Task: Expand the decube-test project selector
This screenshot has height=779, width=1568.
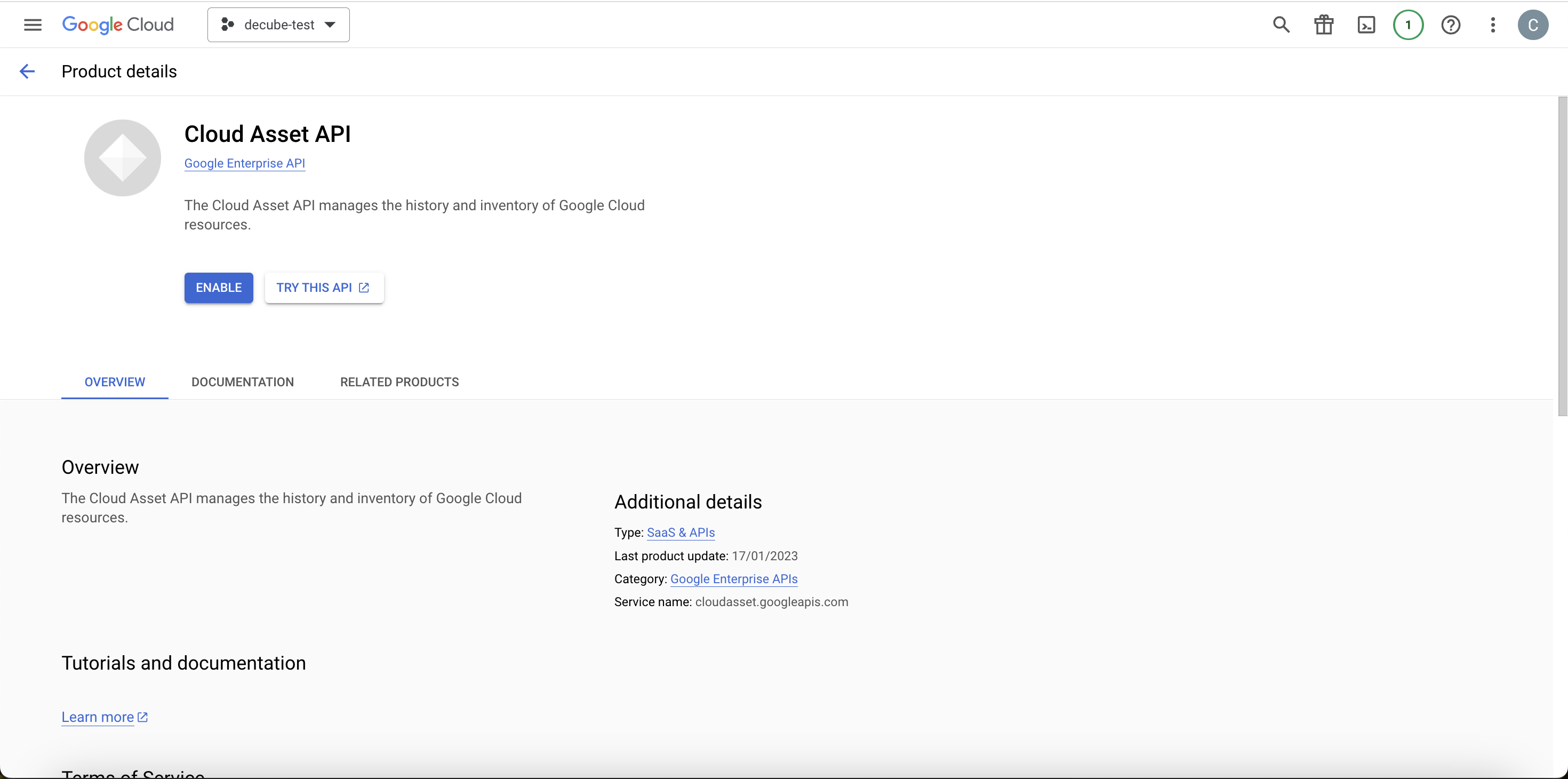Action: click(278, 25)
